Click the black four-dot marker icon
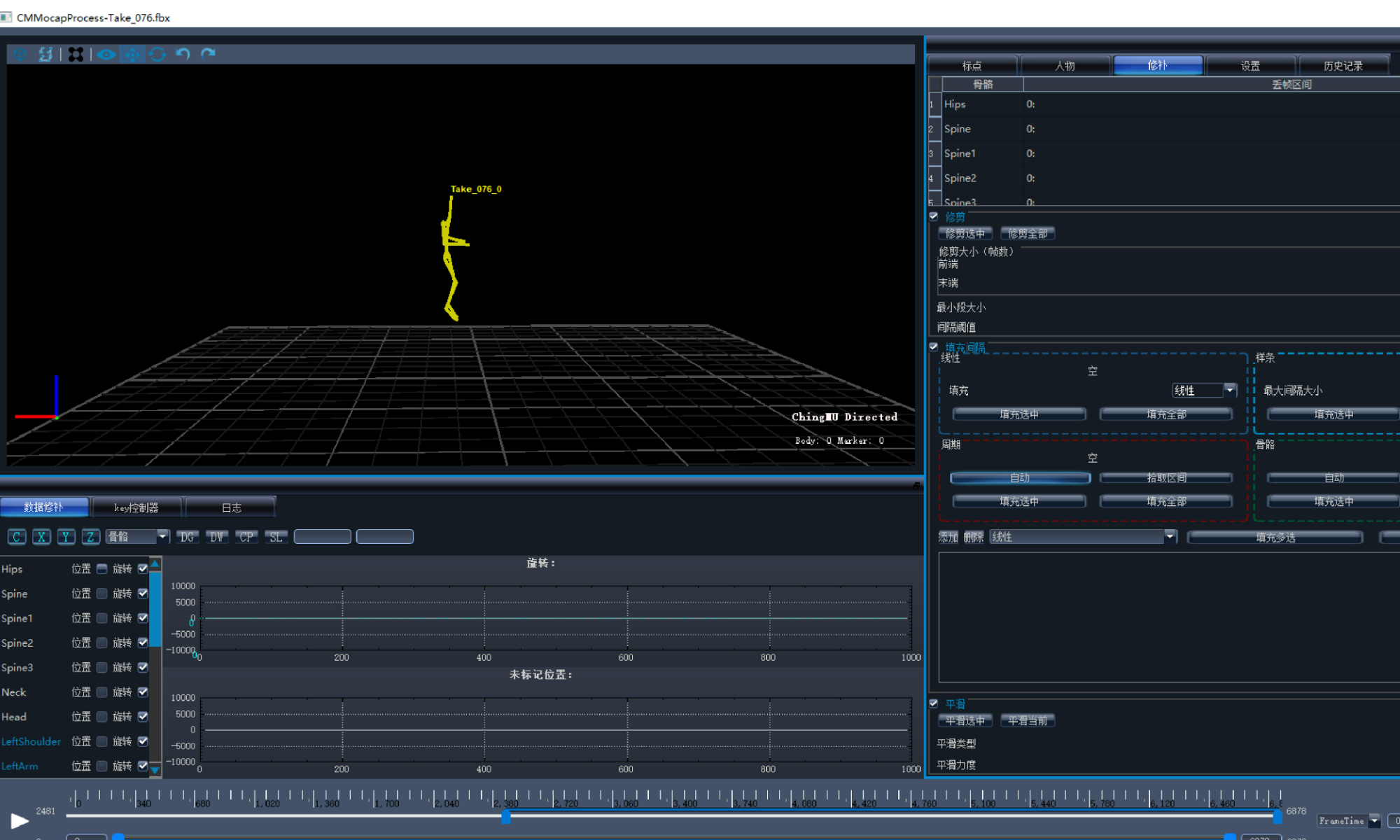This screenshot has height=840, width=1400. click(x=76, y=54)
